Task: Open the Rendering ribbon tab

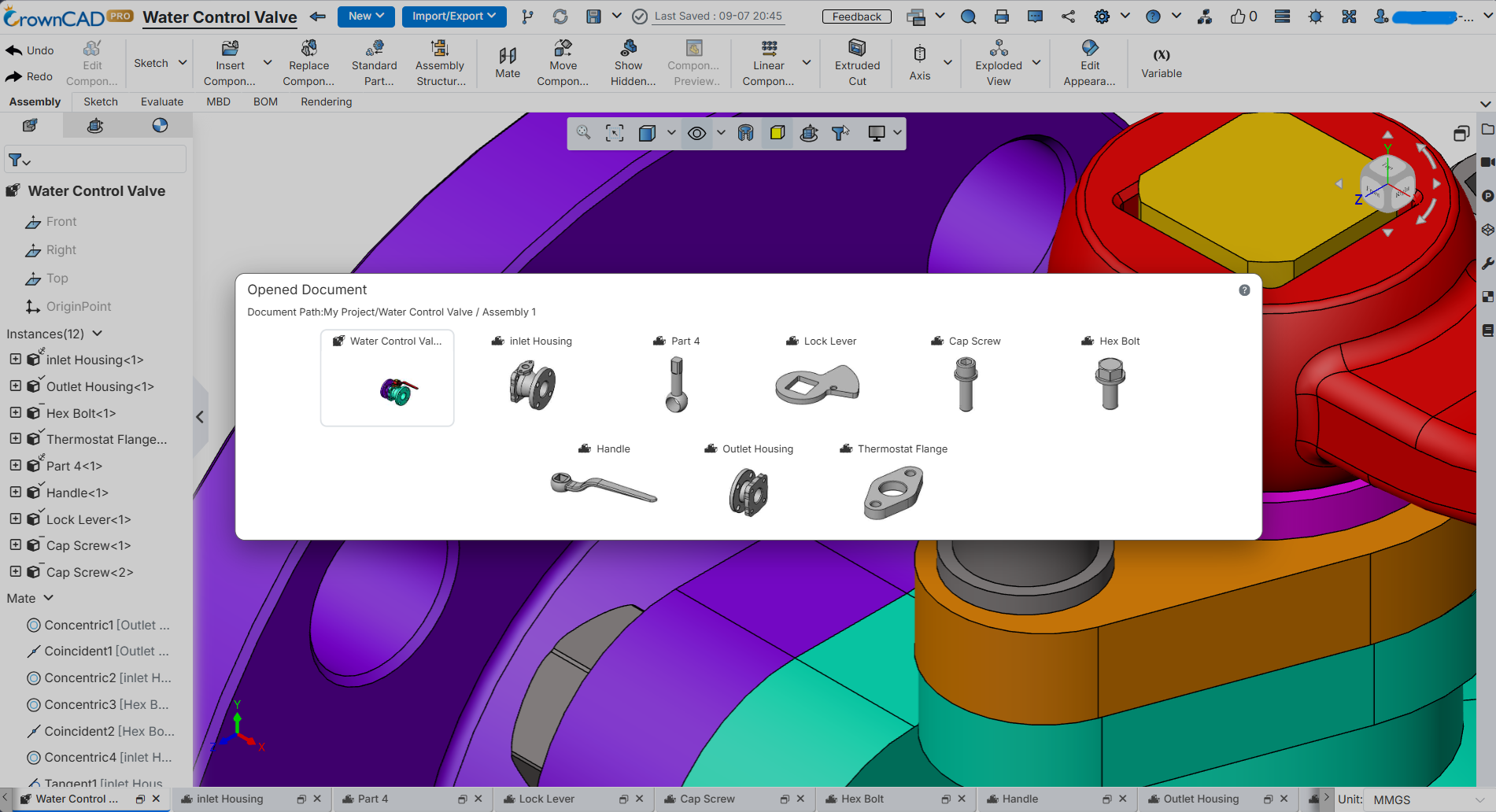Action: coord(326,101)
